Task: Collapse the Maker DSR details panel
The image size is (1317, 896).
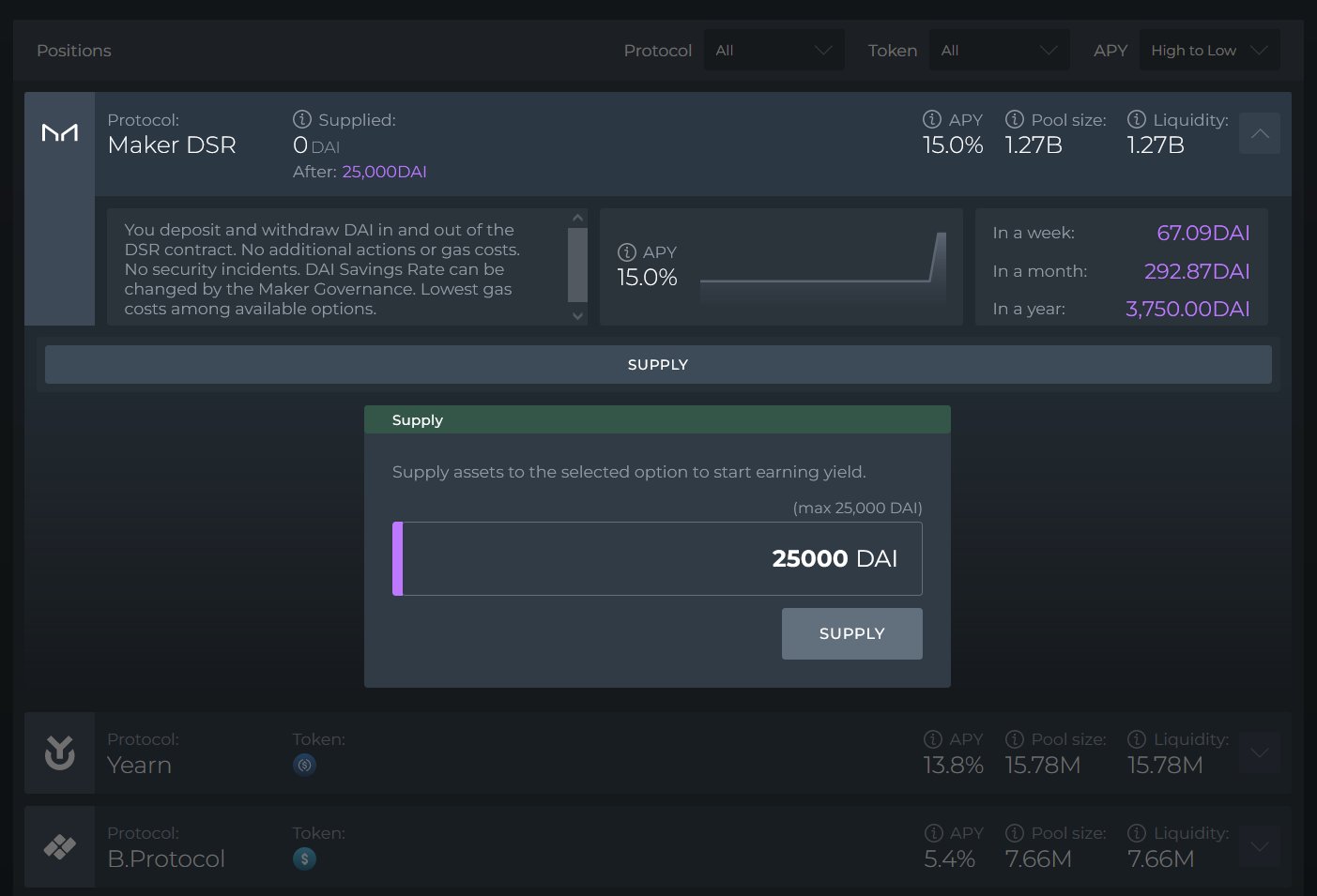Action: pyautogui.click(x=1260, y=133)
